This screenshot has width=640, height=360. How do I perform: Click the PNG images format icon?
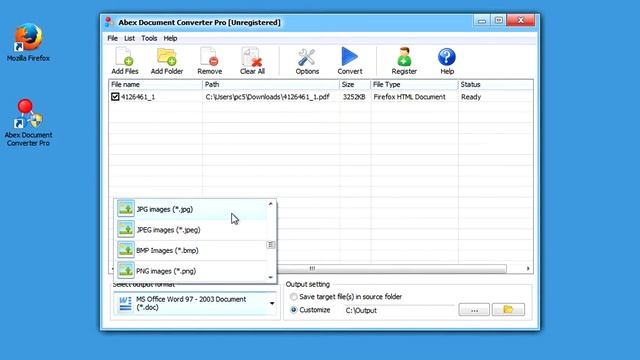[x=126, y=270]
